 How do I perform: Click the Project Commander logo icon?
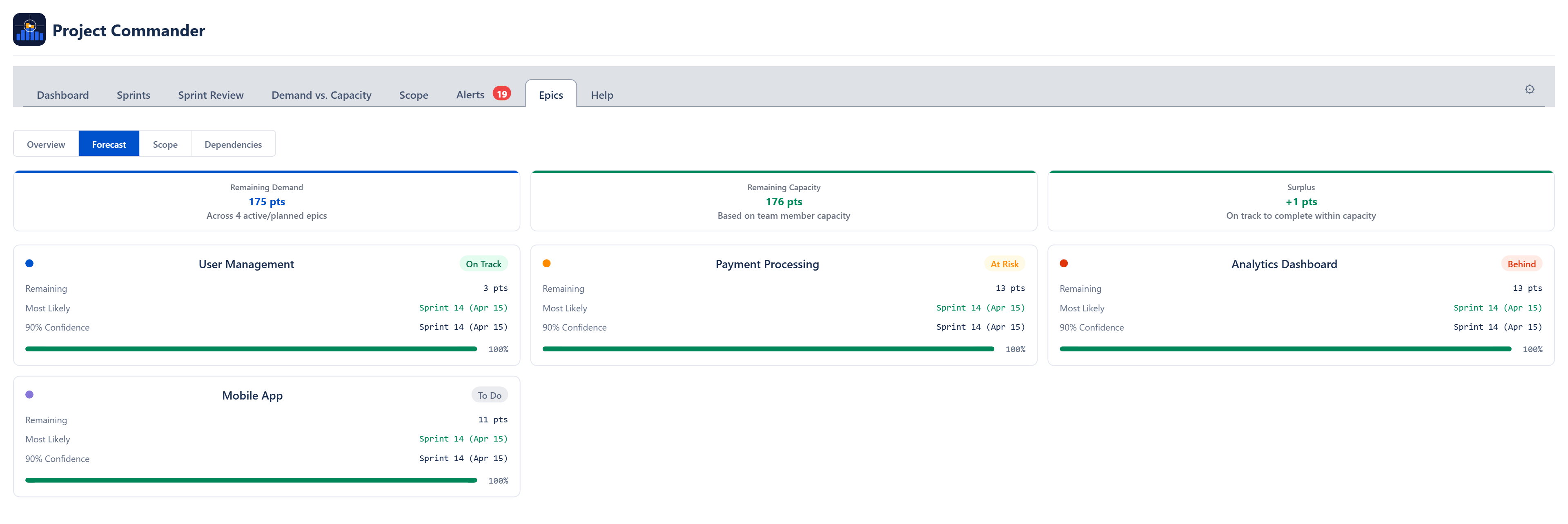click(x=29, y=29)
